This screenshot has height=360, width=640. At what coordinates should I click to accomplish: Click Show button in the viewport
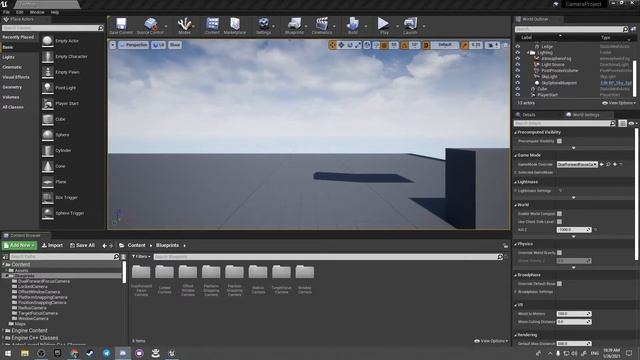tap(175, 45)
